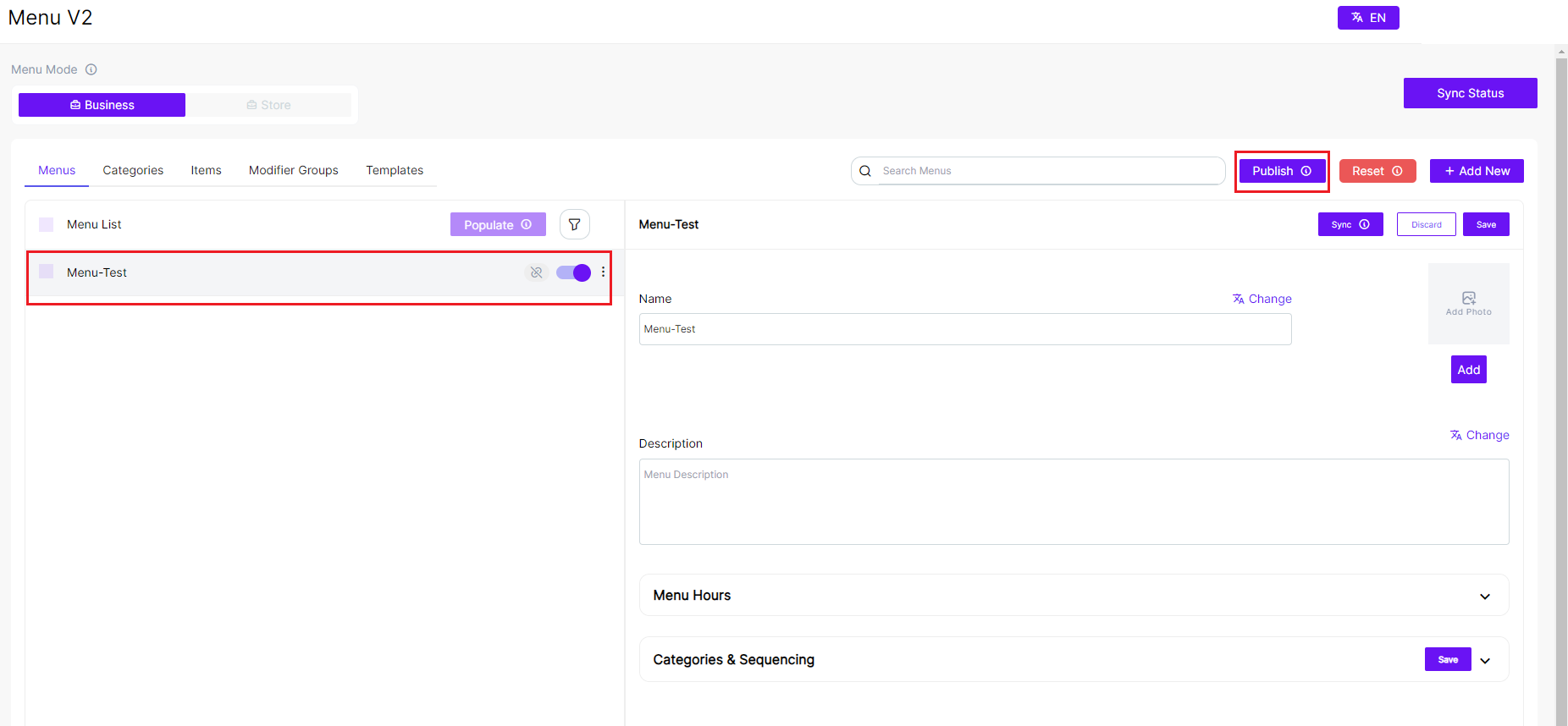The width and height of the screenshot is (1568, 726).
Task: Click the Menu List header label
Action: (94, 224)
